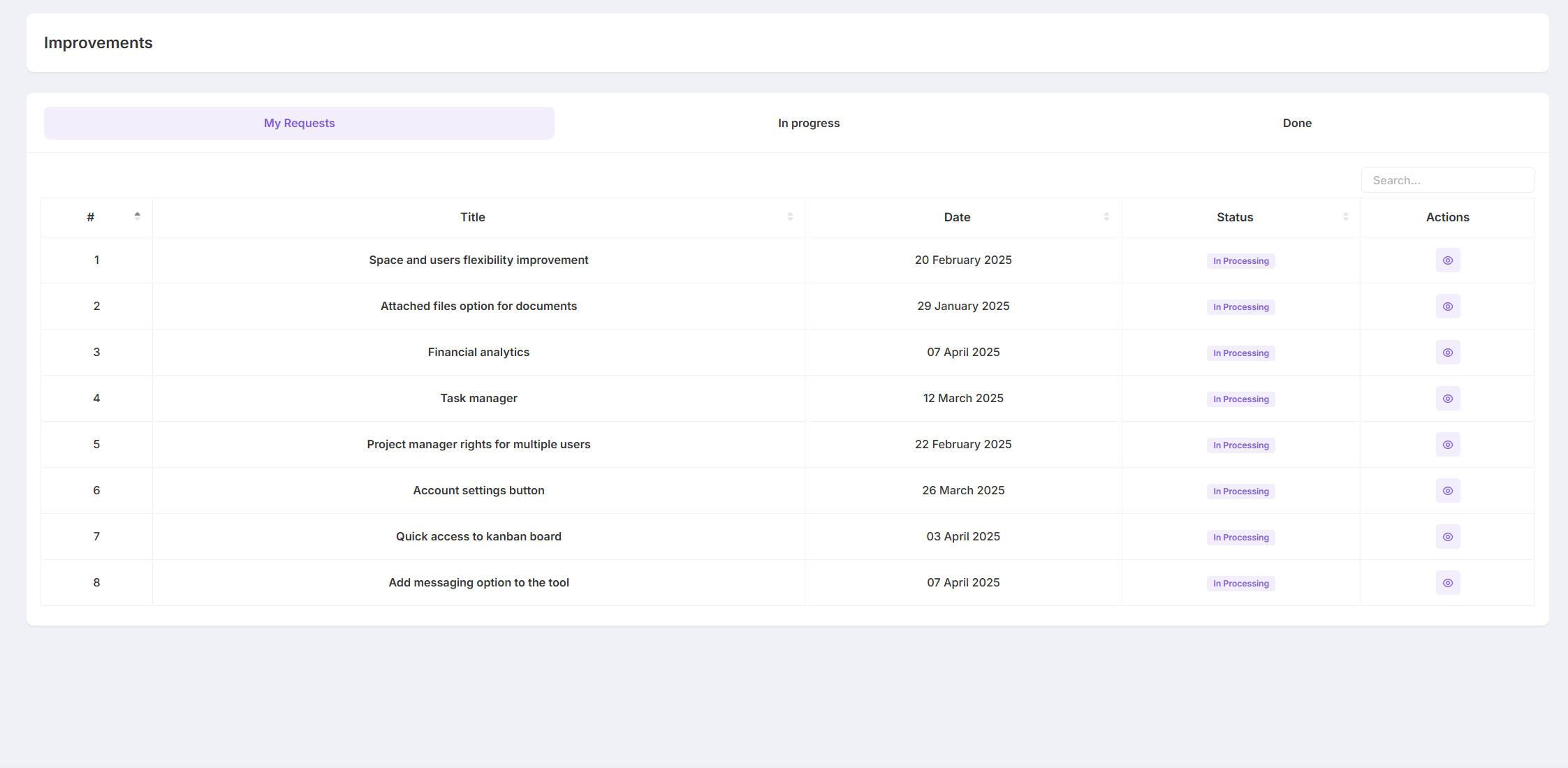The image size is (1568, 768).
Task: Click row number 8 cell
Action: coord(96,582)
